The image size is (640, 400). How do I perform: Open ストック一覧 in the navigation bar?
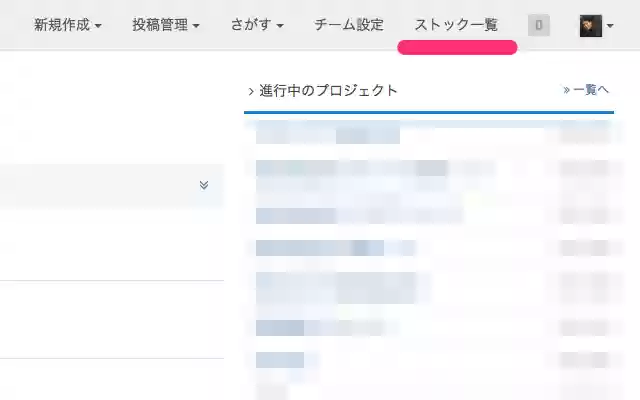click(456, 25)
